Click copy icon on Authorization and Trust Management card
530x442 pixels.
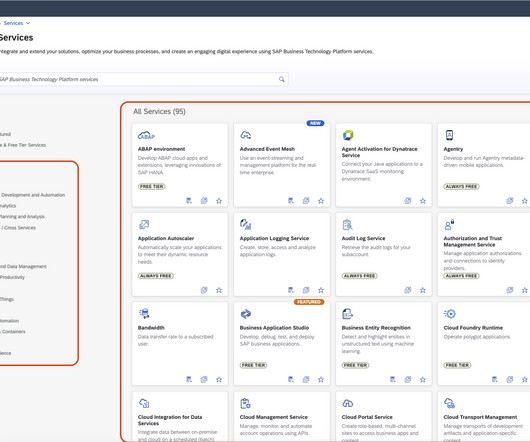(x=510, y=290)
